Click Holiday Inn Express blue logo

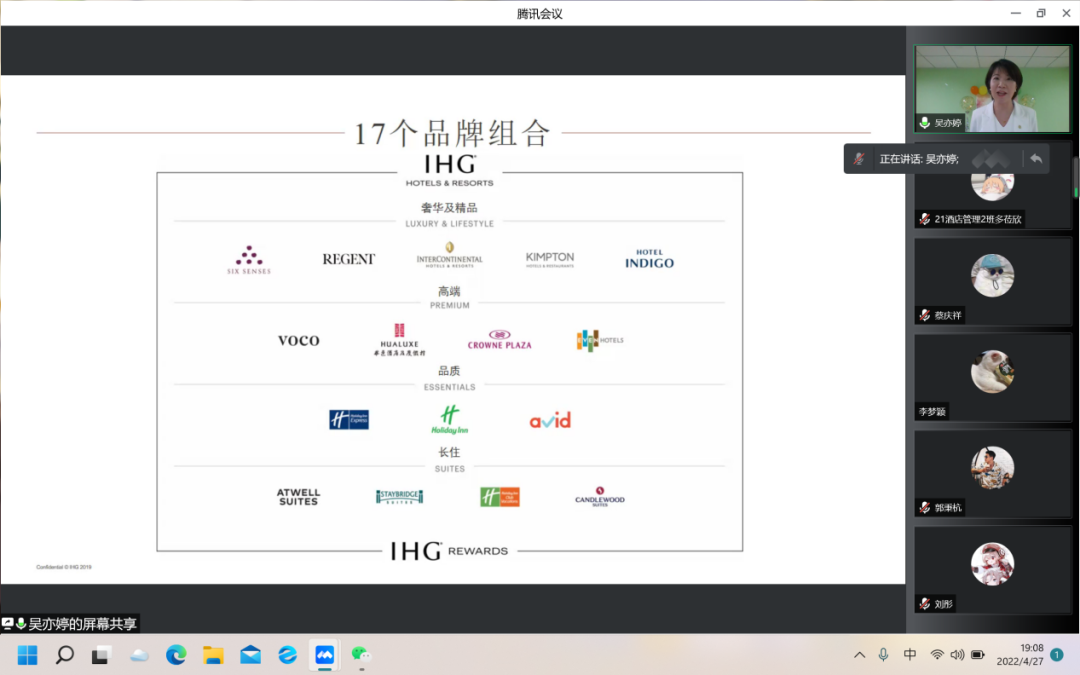point(349,419)
